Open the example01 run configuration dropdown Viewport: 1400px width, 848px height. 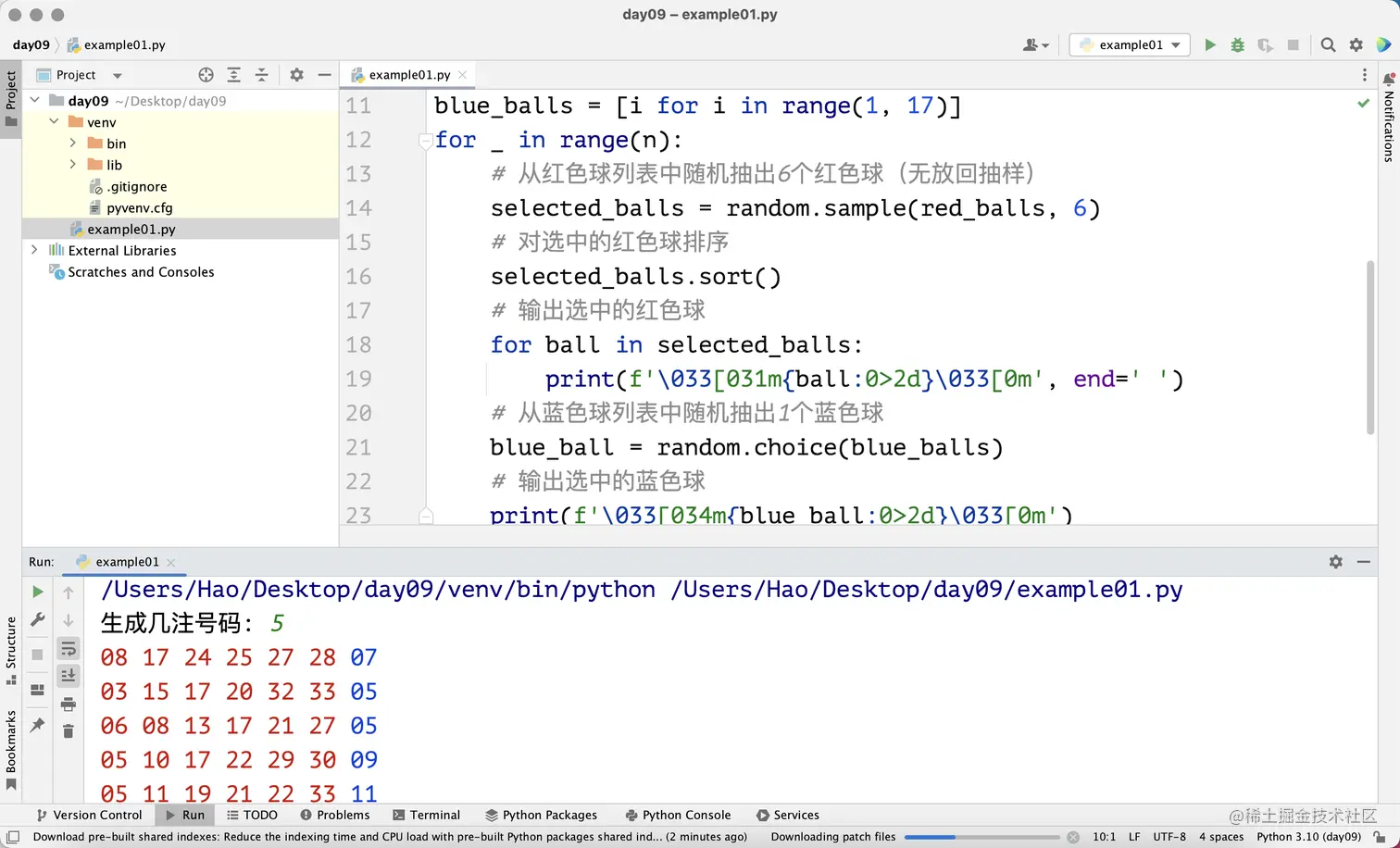(1129, 44)
